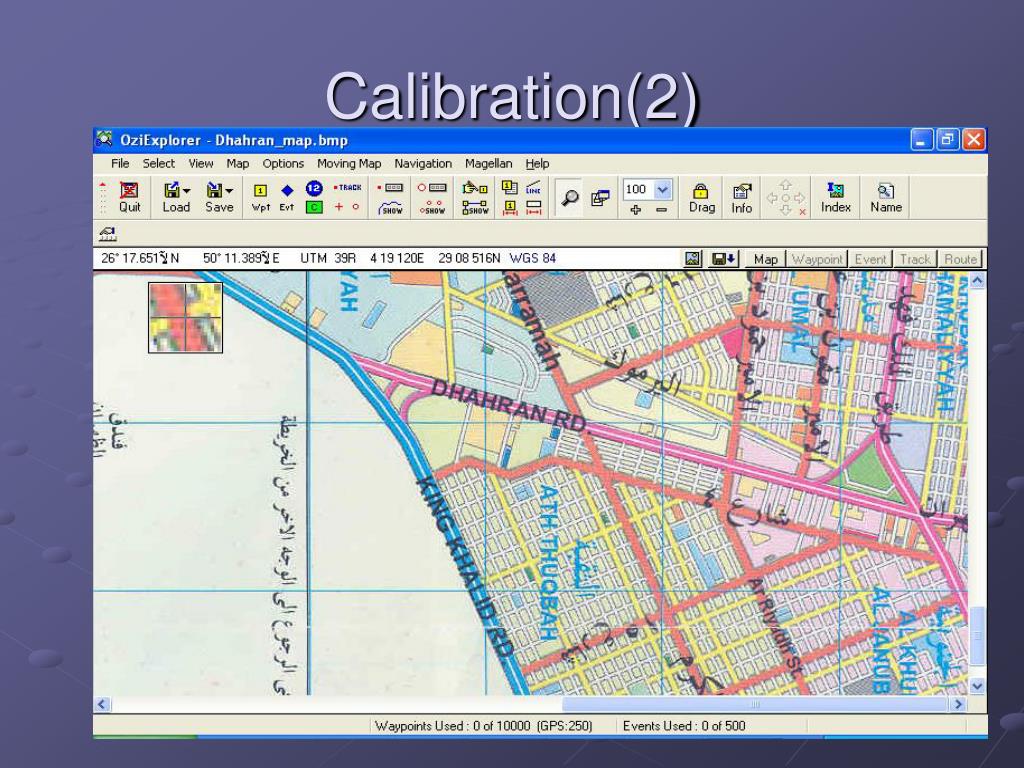Click the map zoom preview thumbnail

click(185, 317)
